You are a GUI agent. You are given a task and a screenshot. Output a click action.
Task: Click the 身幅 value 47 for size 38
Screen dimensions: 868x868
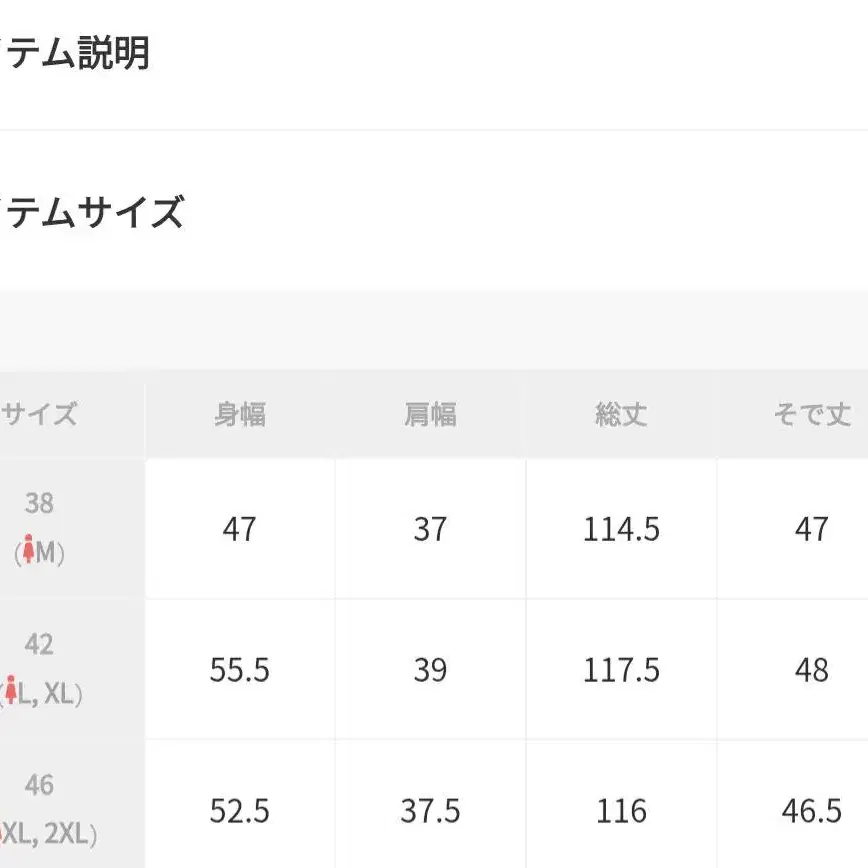[240, 529]
